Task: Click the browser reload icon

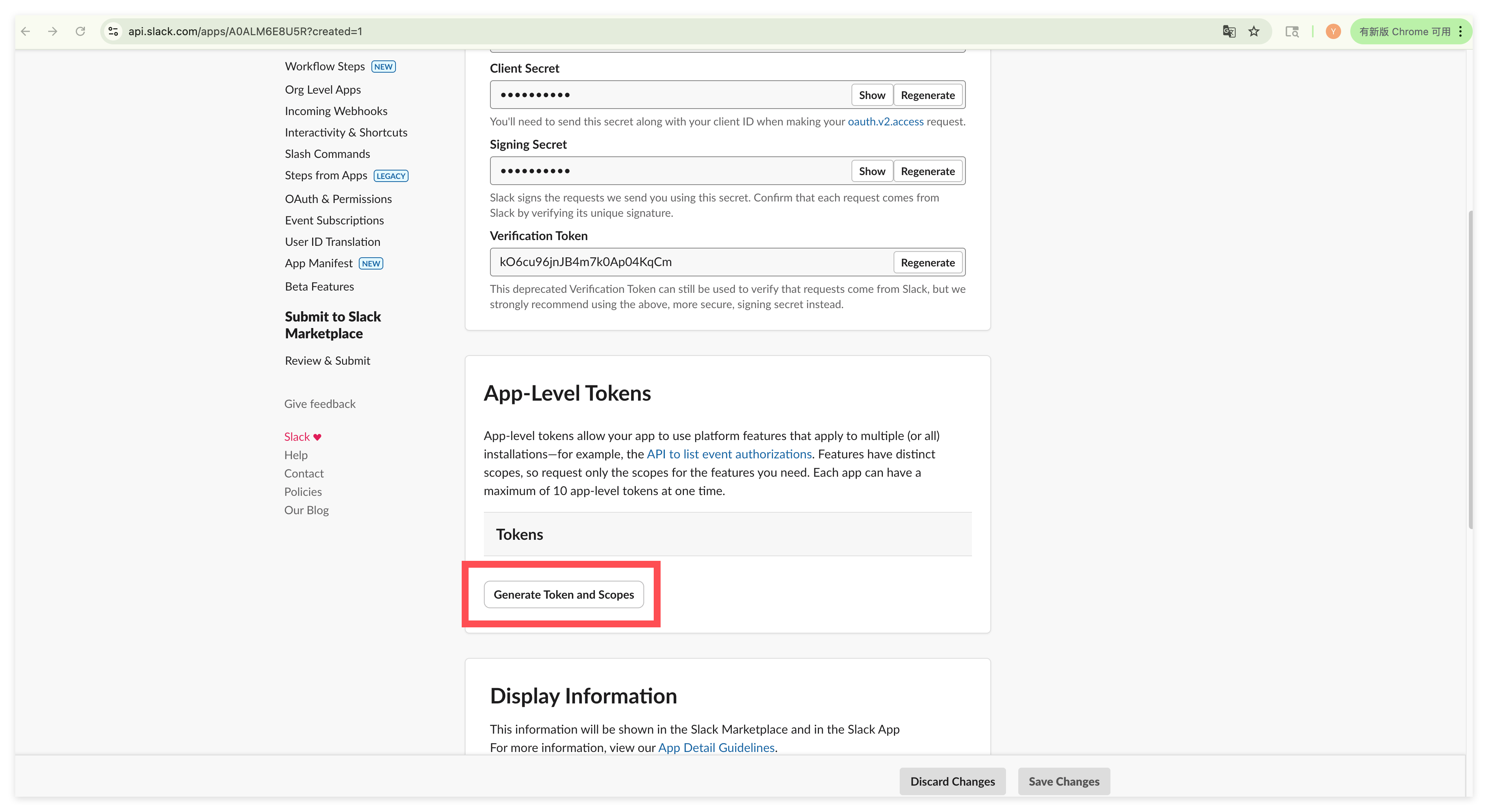Action: point(80,31)
